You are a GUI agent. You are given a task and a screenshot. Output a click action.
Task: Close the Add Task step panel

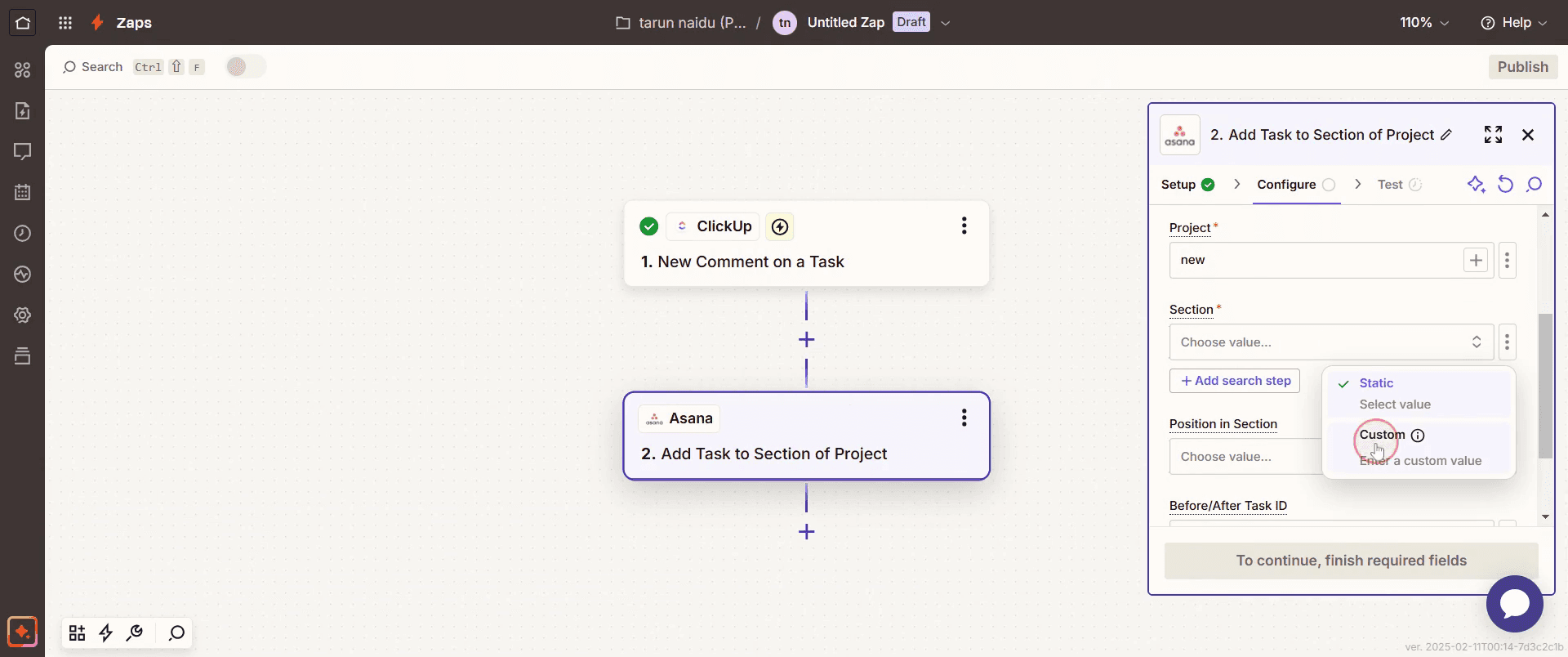tap(1528, 135)
